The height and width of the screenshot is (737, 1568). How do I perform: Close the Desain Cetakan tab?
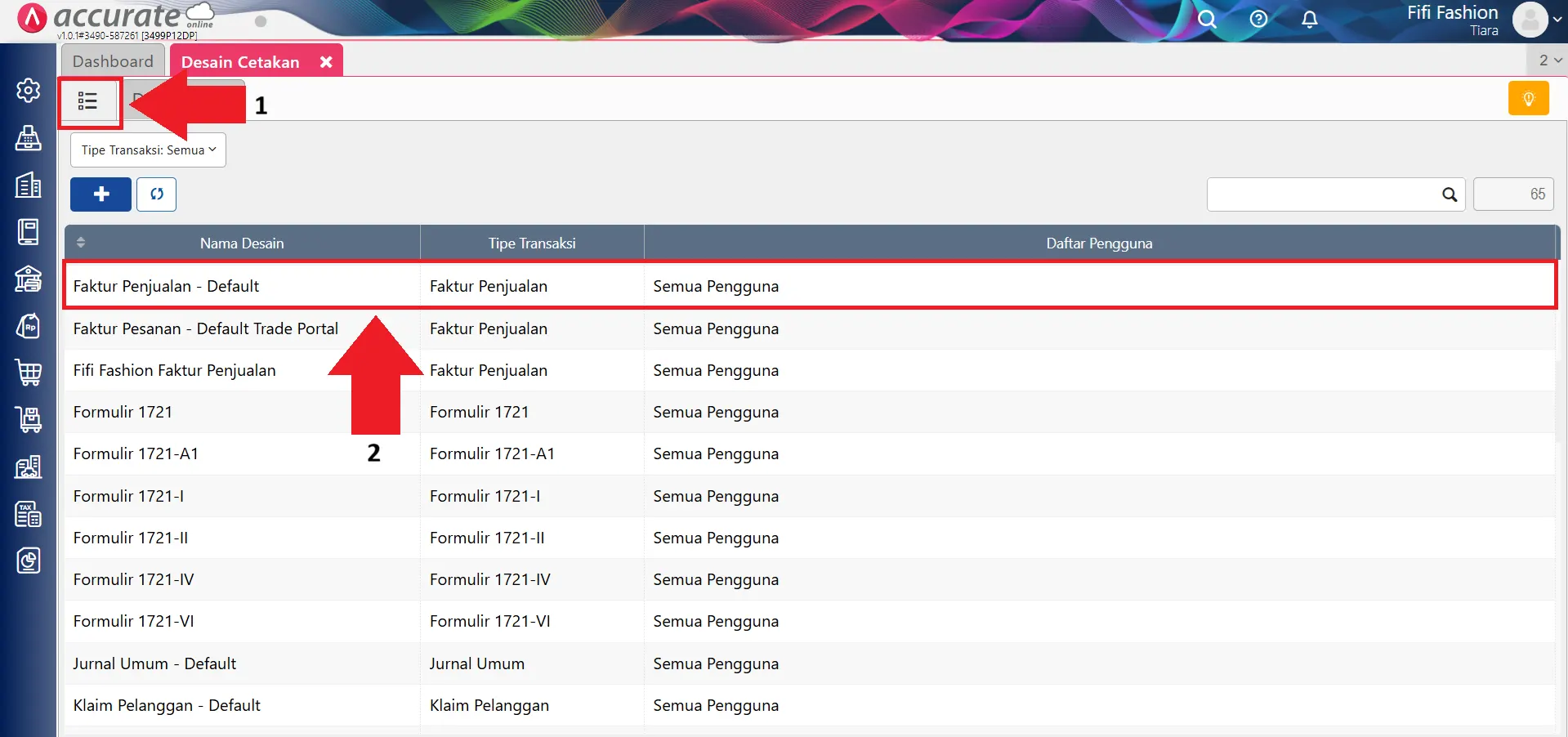(x=326, y=60)
